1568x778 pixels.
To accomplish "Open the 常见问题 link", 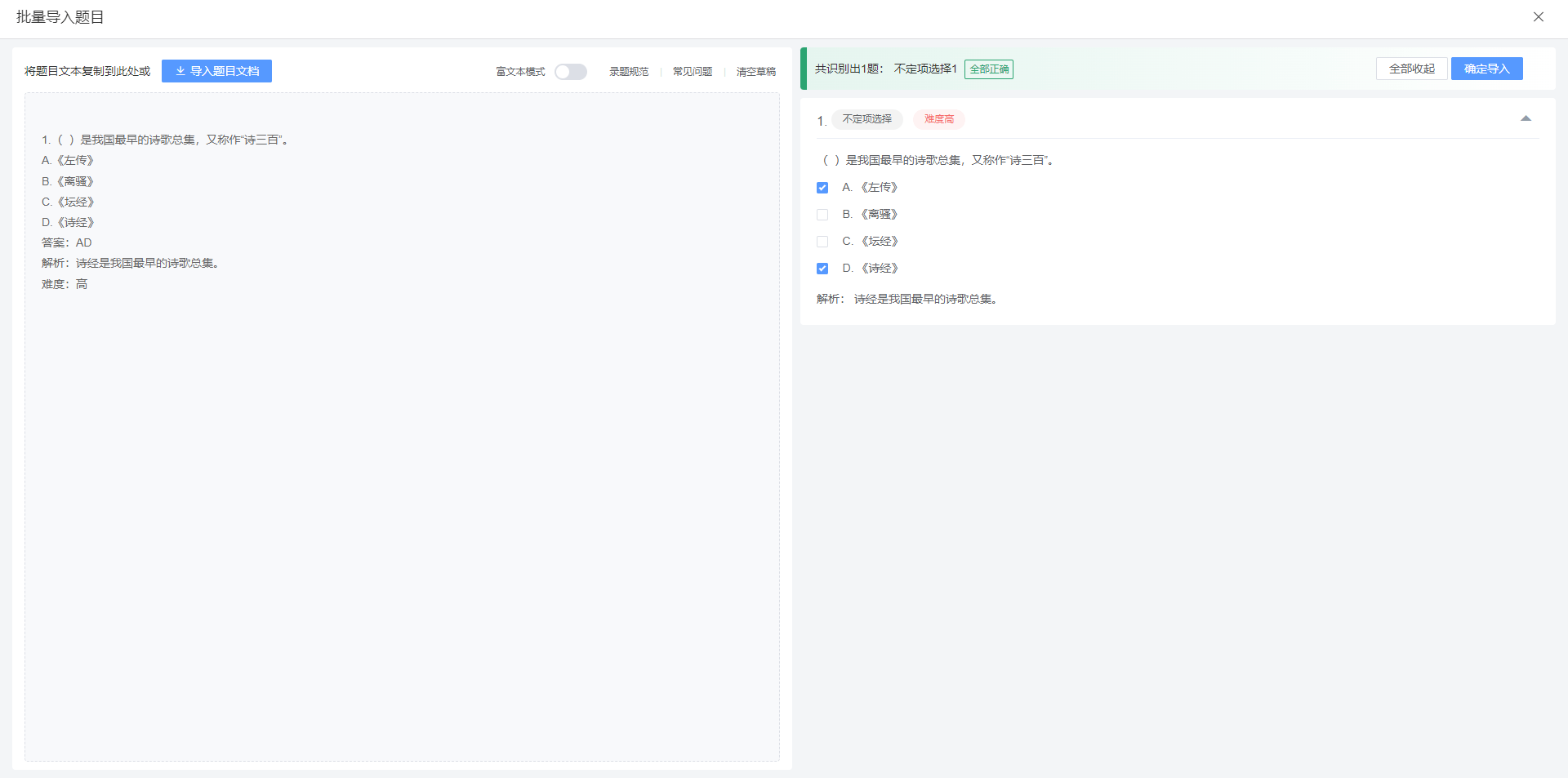I will point(692,72).
